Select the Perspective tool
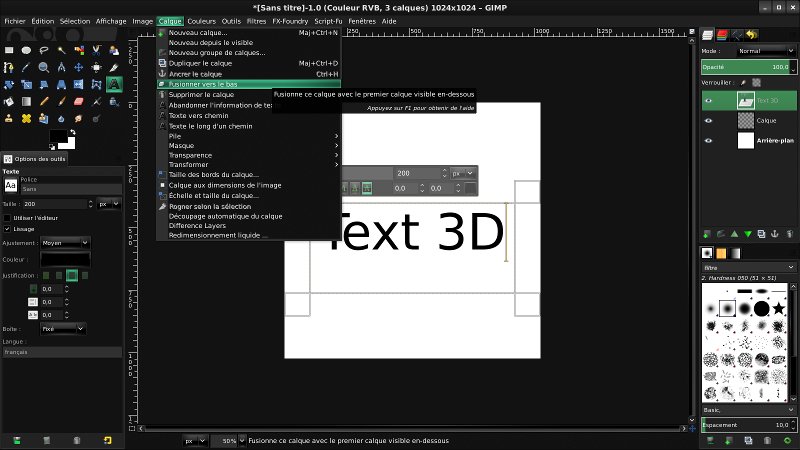800x450 pixels. [x=61, y=85]
